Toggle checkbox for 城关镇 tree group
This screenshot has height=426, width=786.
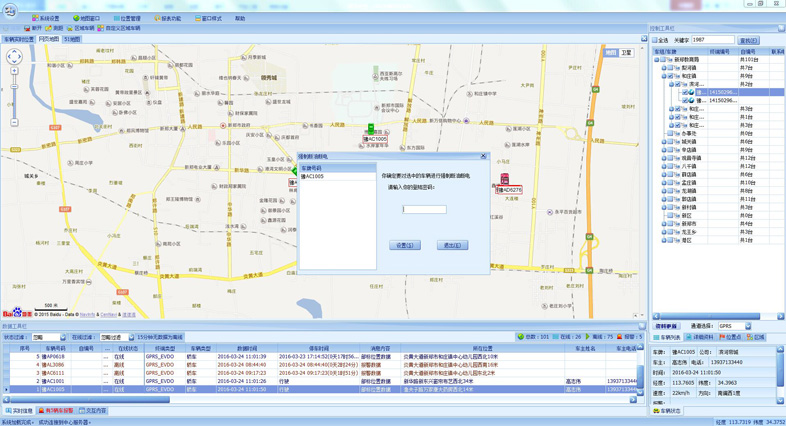(671, 142)
